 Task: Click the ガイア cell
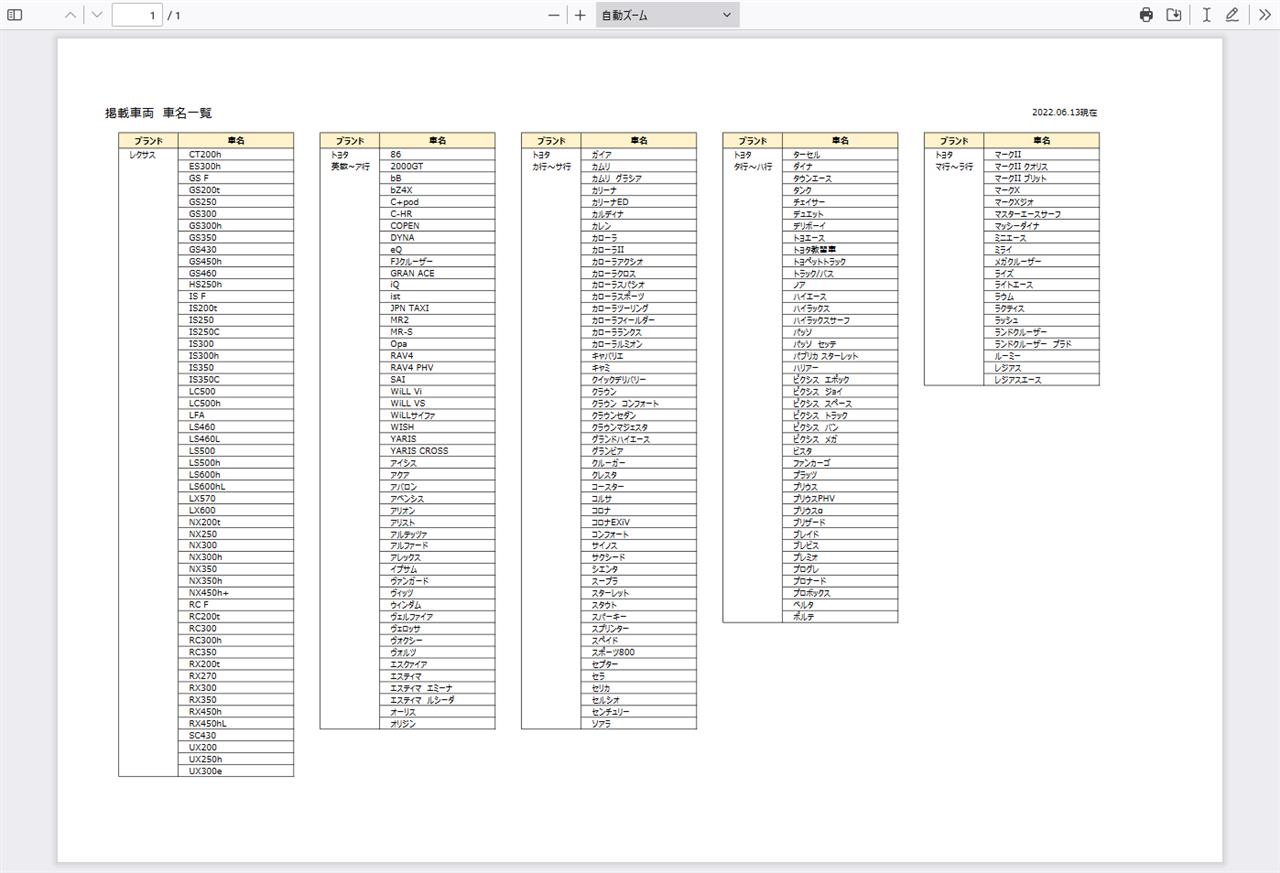[x=638, y=155]
